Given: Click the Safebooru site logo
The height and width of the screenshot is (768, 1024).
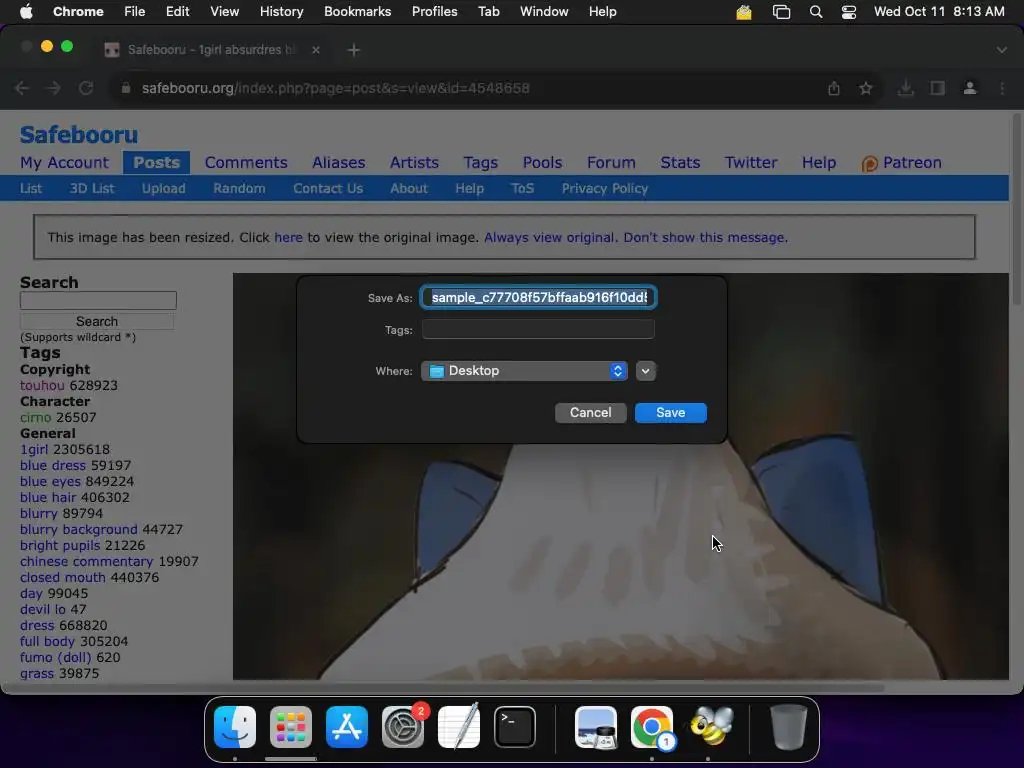Looking at the screenshot, I should tap(79, 135).
